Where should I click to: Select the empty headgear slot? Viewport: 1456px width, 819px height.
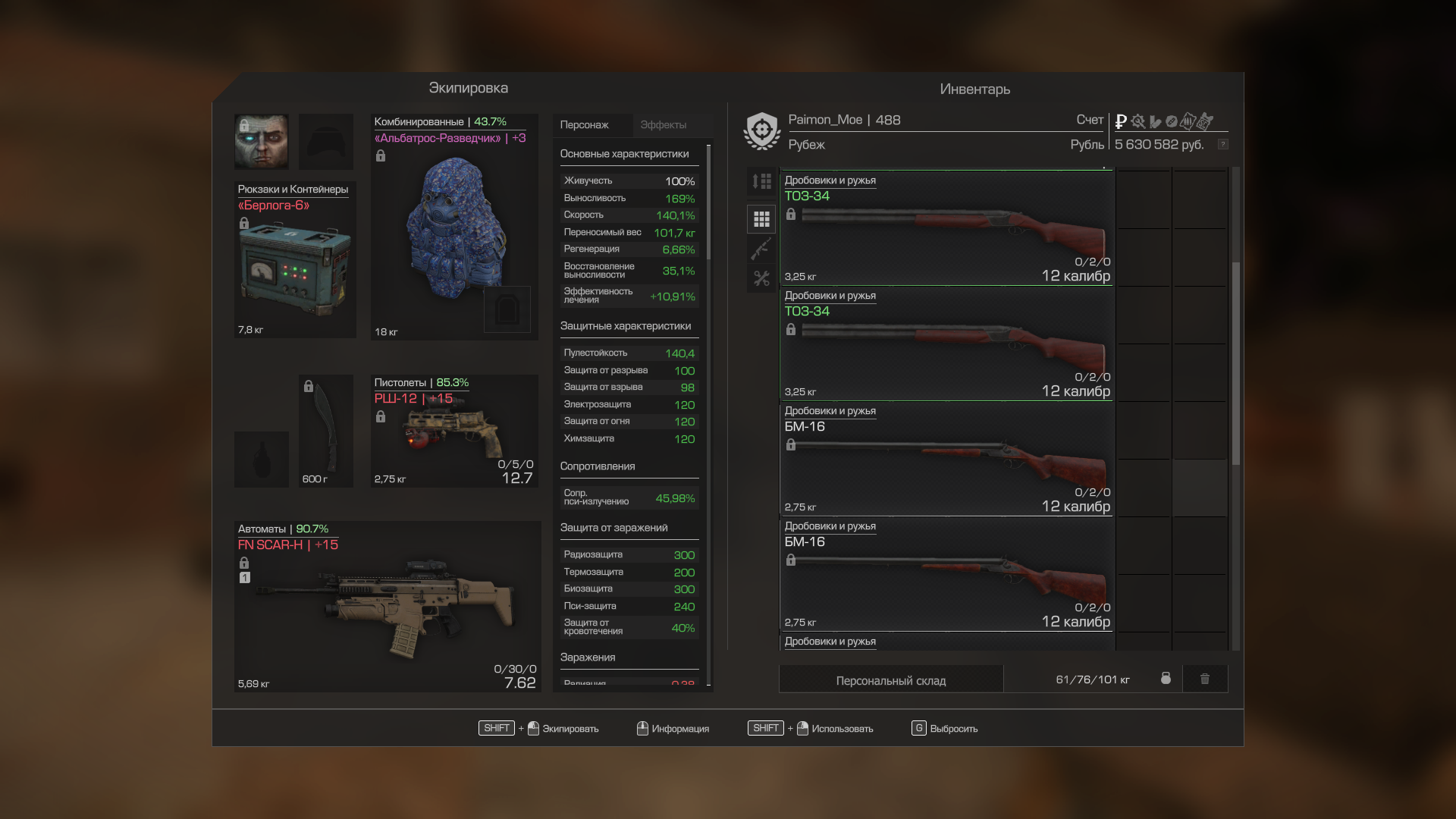326,142
